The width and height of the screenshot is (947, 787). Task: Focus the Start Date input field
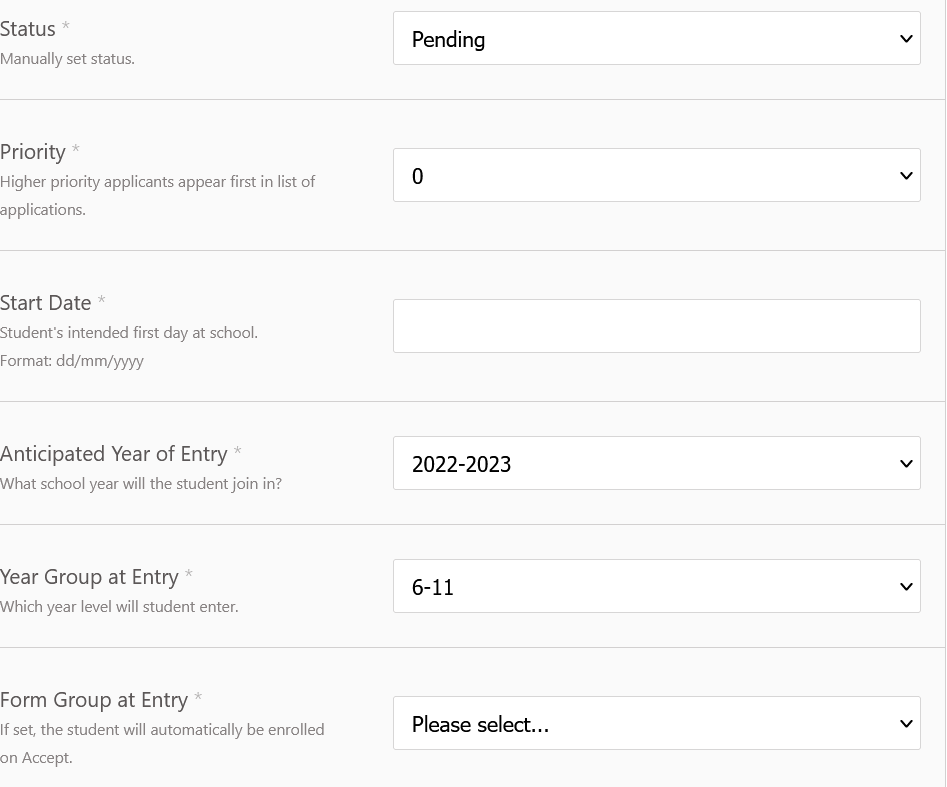pyautogui.click(x=656, y=326)
